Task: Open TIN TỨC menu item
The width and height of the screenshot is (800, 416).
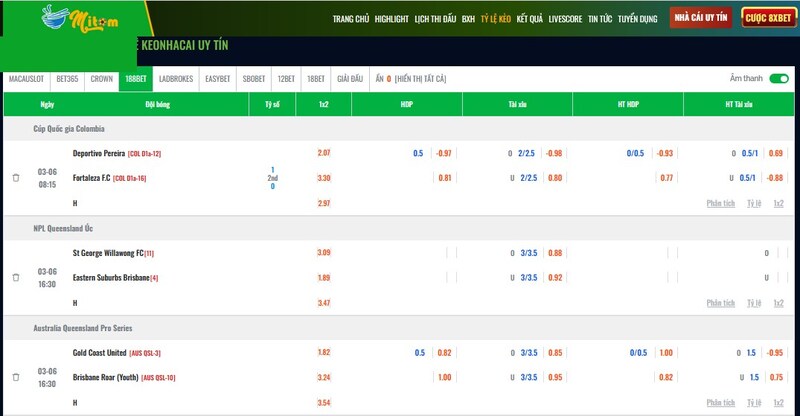Action: tap(599, 19)
